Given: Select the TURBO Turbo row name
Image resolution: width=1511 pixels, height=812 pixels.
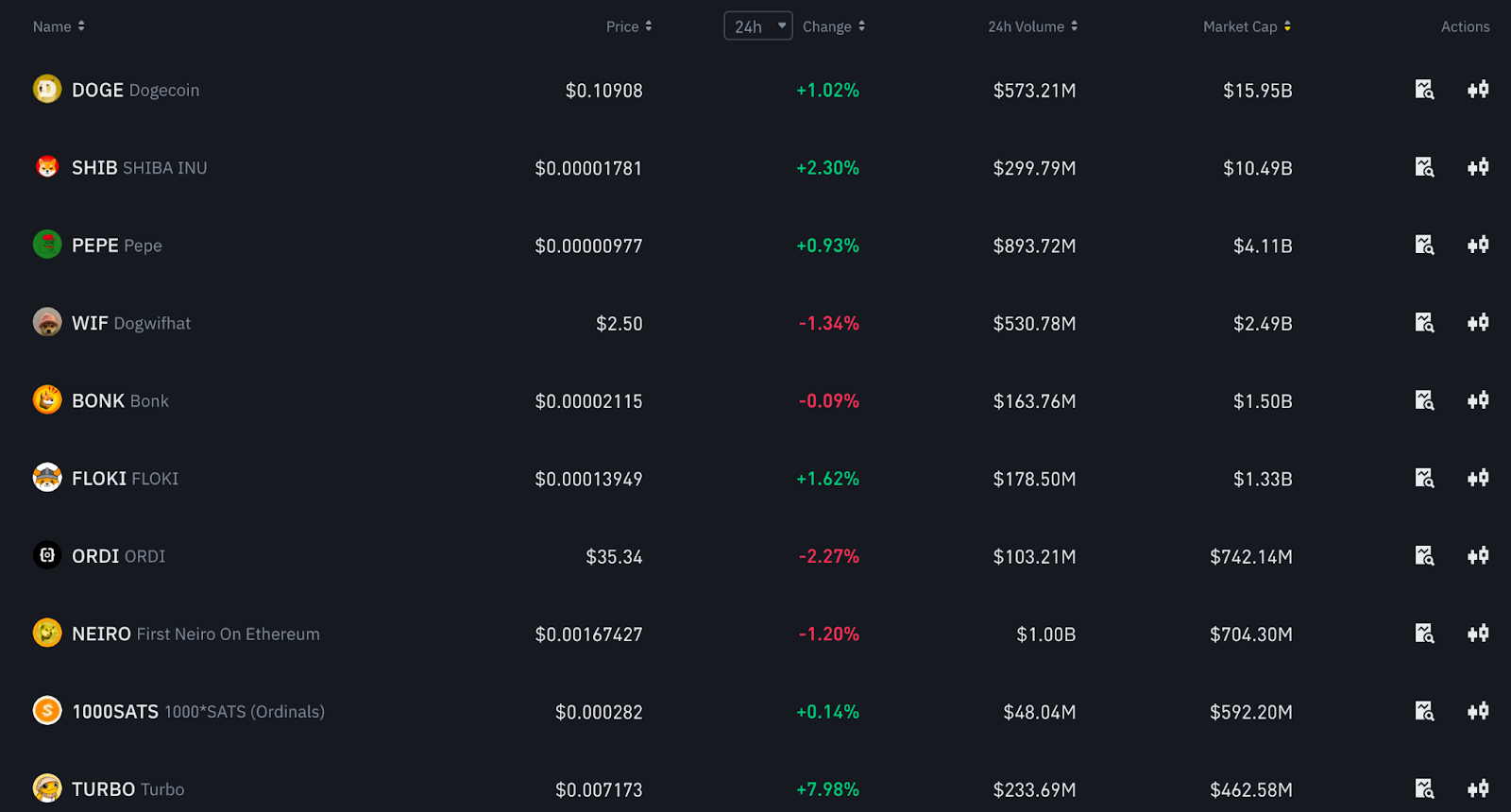Looking at the screenshot, I should pyautogui.click(x=127, y=788).
